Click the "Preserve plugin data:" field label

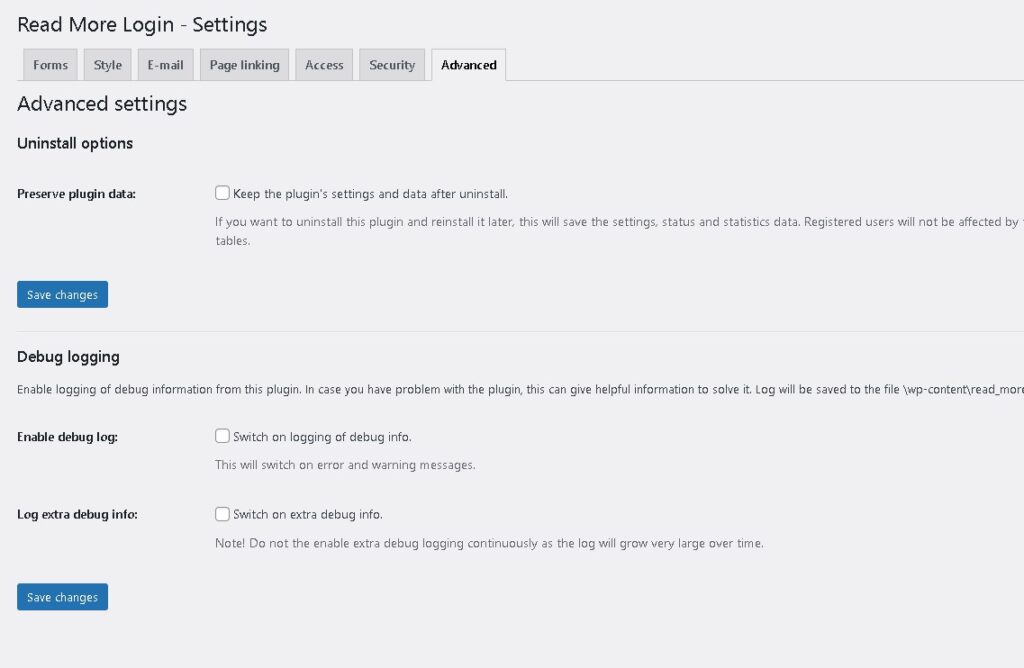click(77, 194)
